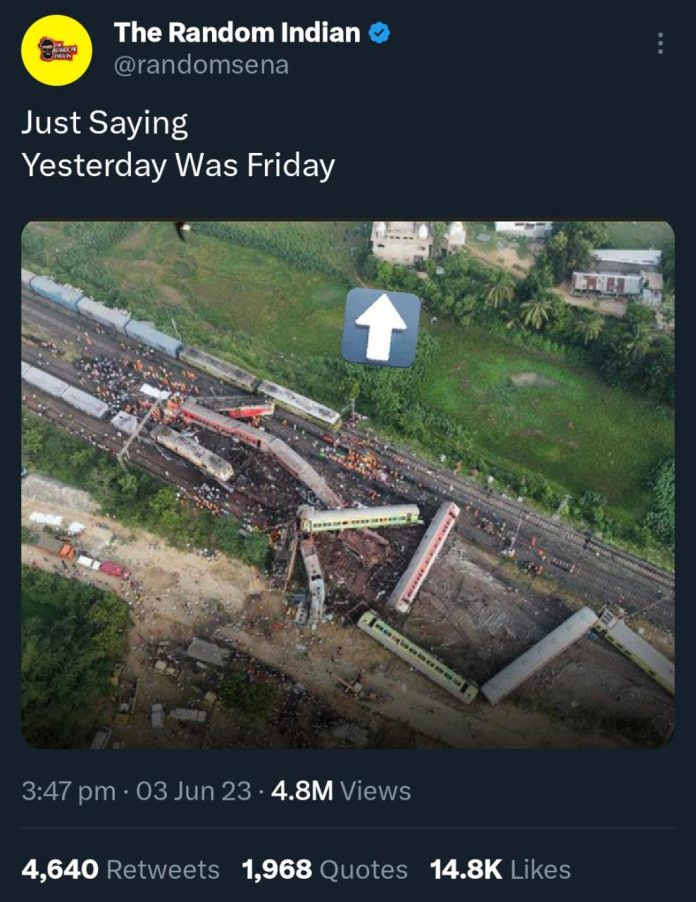Open The Random Indian profile picture

(57, 50)
